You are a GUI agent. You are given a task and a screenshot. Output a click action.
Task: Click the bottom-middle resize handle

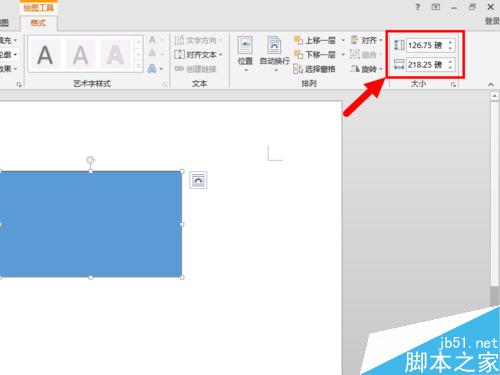(x=91, y=277)
